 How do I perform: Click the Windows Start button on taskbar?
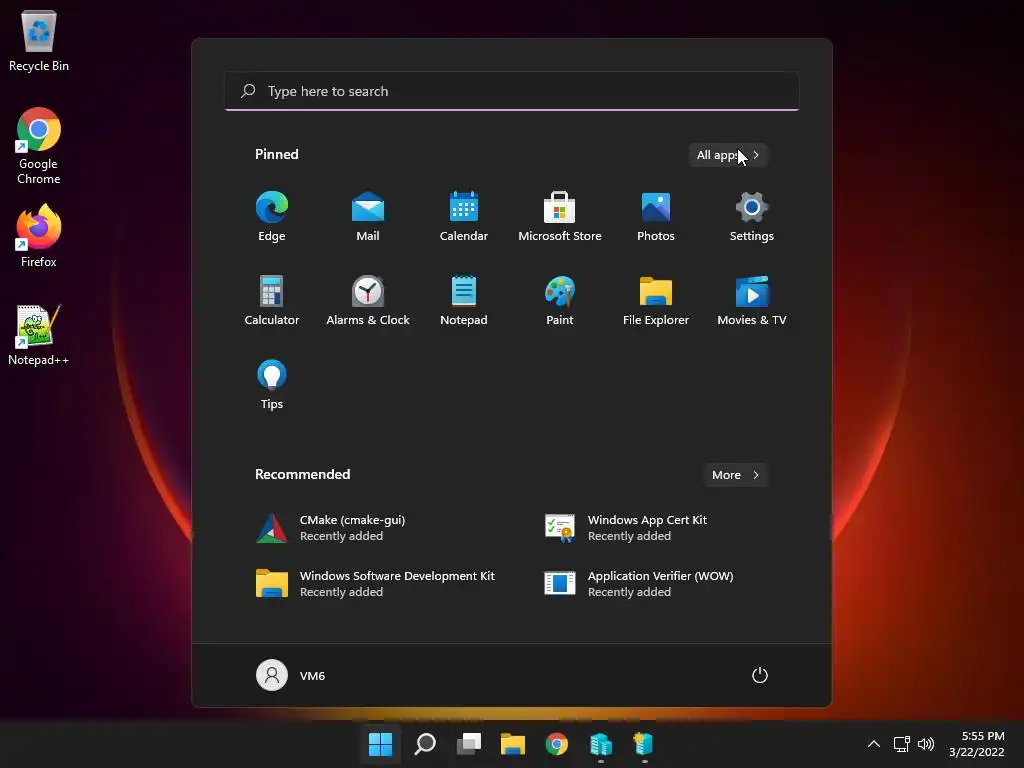pyautogui.click(x=380, y=744)
